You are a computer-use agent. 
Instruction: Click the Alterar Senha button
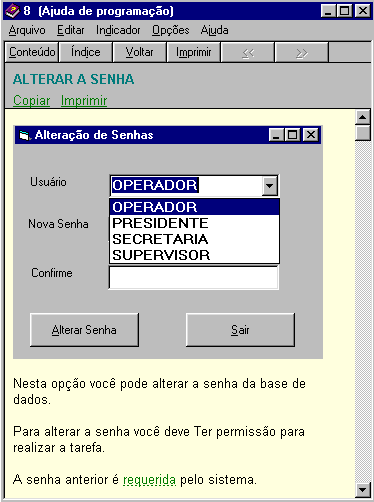coord(84,330)
